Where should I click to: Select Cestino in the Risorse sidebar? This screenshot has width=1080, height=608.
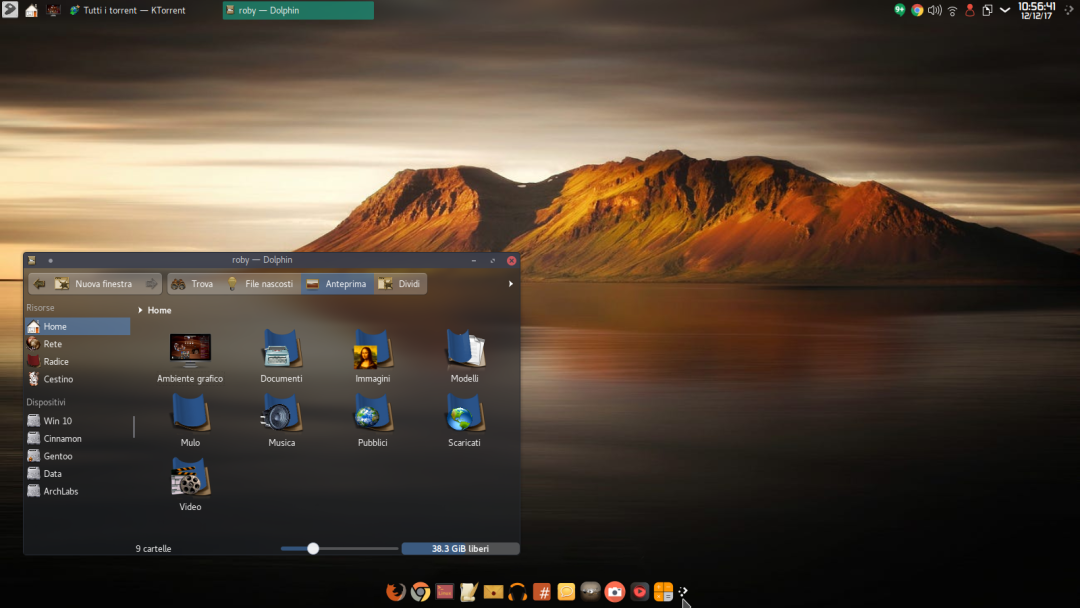58,379
